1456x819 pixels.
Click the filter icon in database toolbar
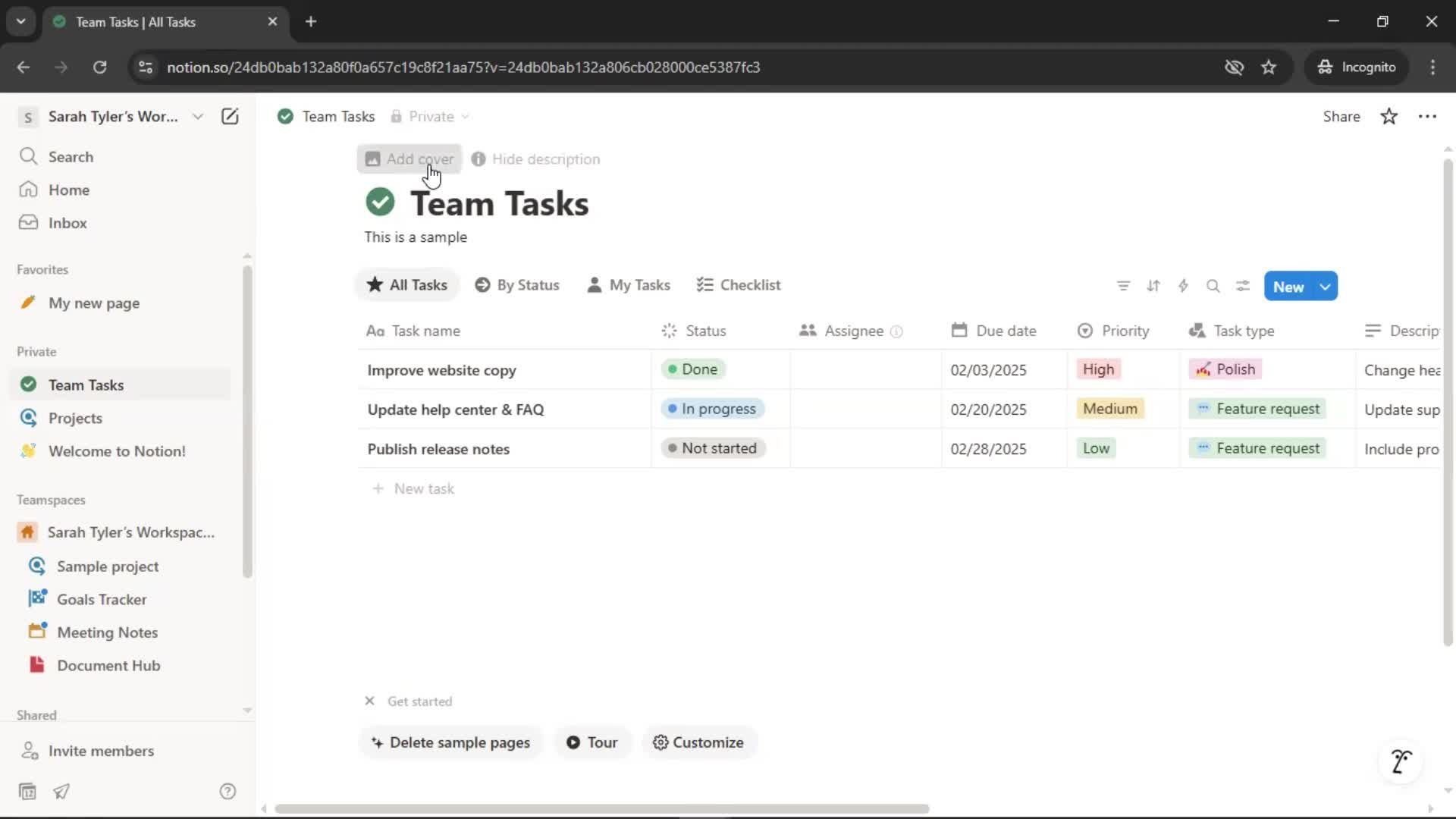pyautogui.click(x=1123, y=286)
